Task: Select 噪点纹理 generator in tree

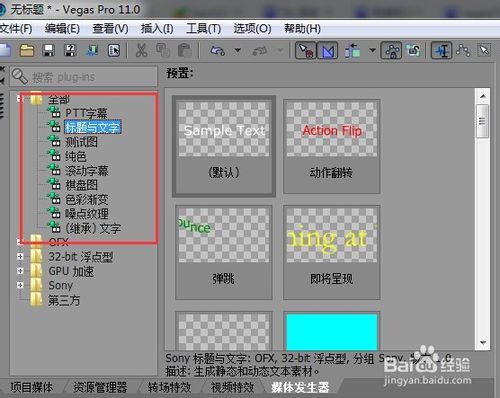Action: point(86,214)
